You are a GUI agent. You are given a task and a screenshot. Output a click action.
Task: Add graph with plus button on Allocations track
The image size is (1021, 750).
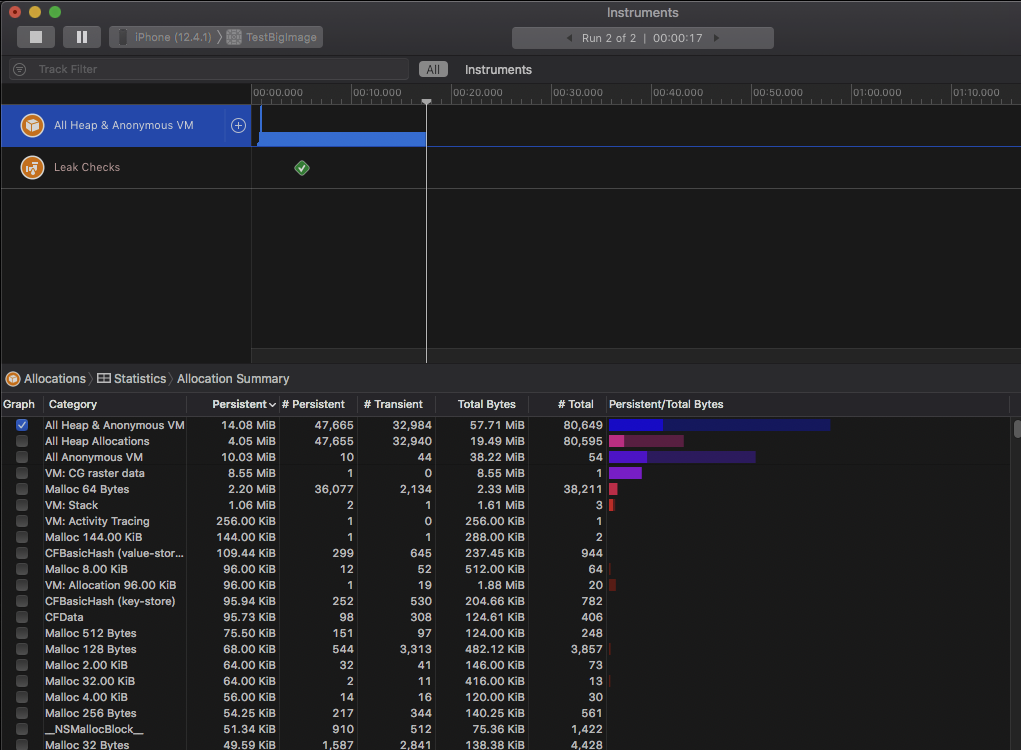(238, 125)
